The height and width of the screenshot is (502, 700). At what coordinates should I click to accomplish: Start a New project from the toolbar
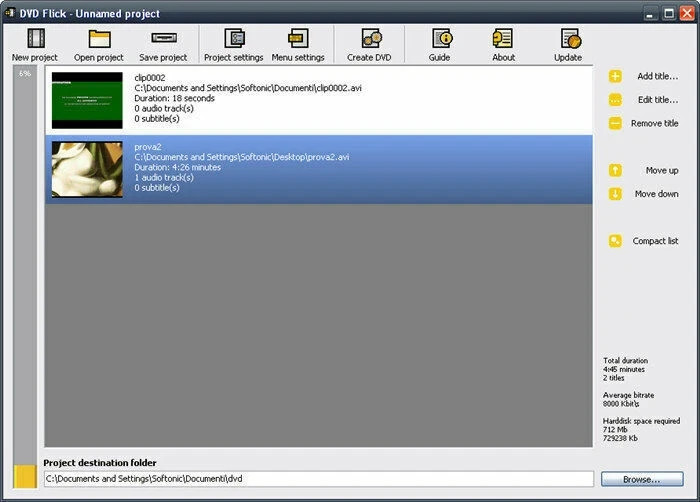(35, 44)
